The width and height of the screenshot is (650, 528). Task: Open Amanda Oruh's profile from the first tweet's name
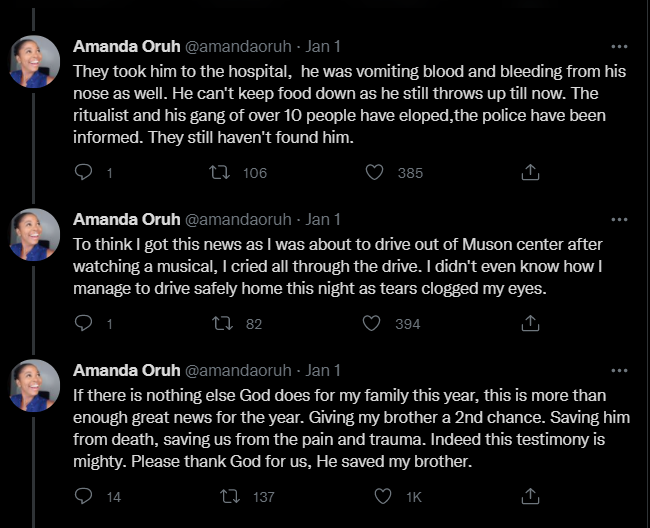(125, 47)
